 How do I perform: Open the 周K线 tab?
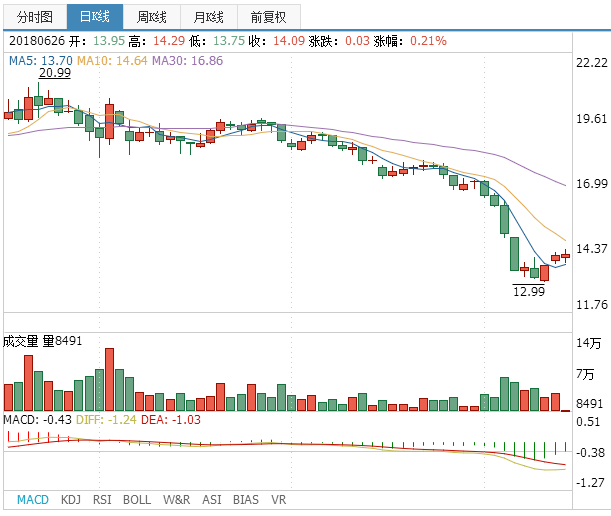[152, 17]
